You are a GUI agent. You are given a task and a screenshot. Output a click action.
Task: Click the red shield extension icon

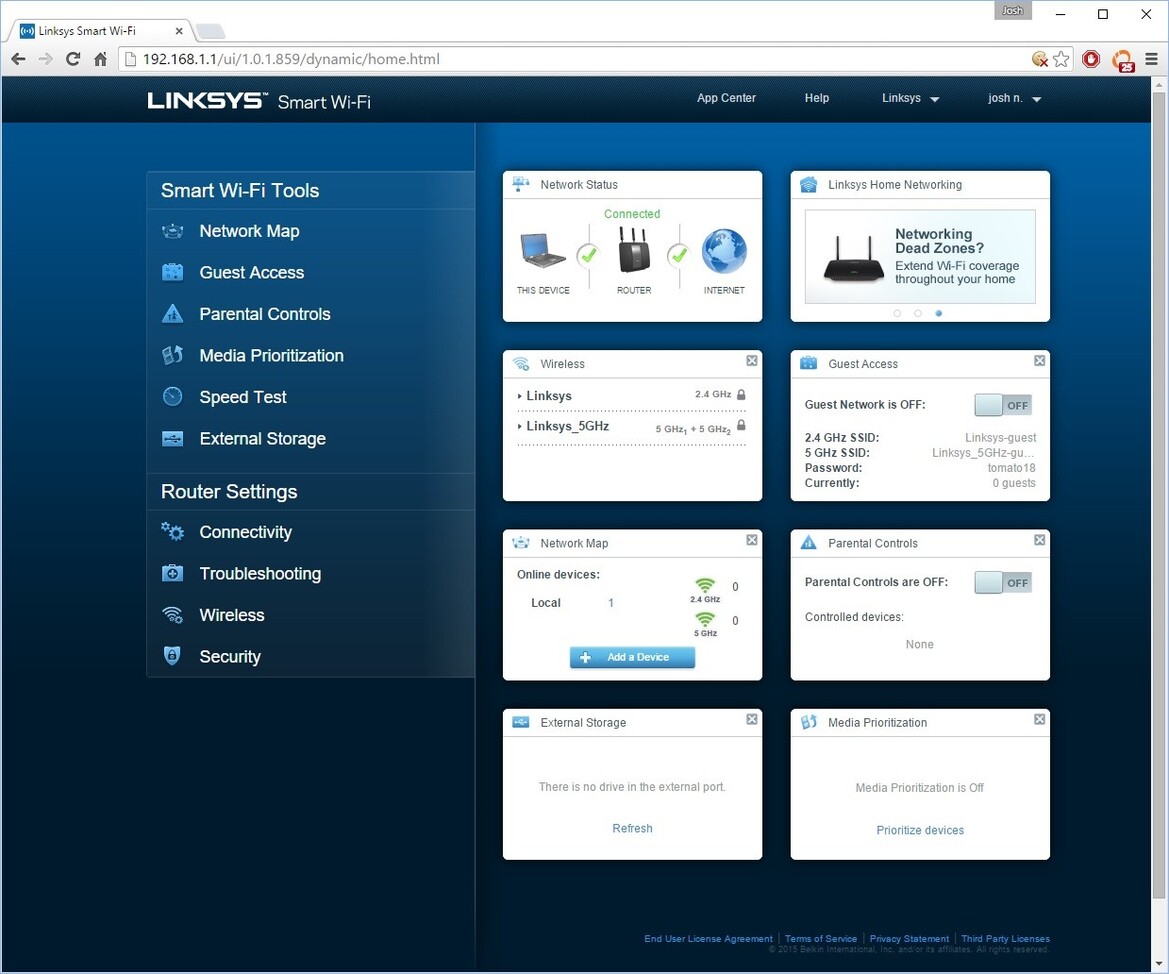click(1091, 59)
